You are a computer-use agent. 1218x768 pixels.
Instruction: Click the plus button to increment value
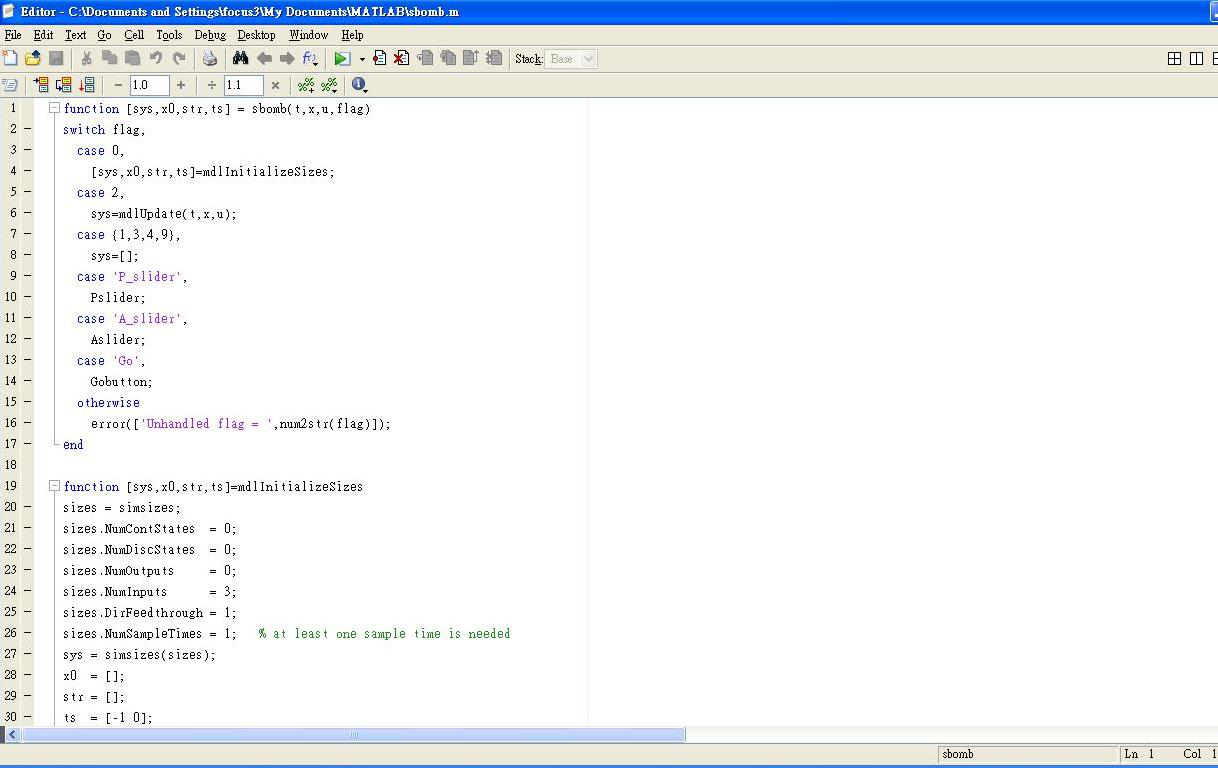pyautogui.click(x=181, y=86)
